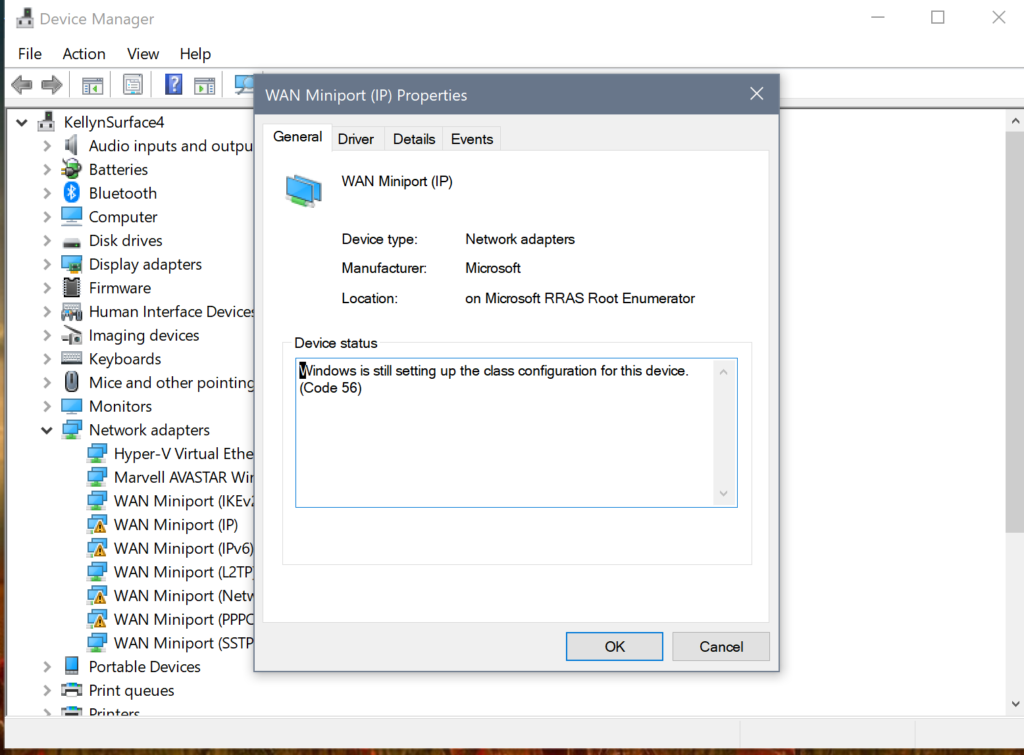Viewport: 1024px width, 755px height.
Task: Confirm with the OK button
Action: click(614, 647)
